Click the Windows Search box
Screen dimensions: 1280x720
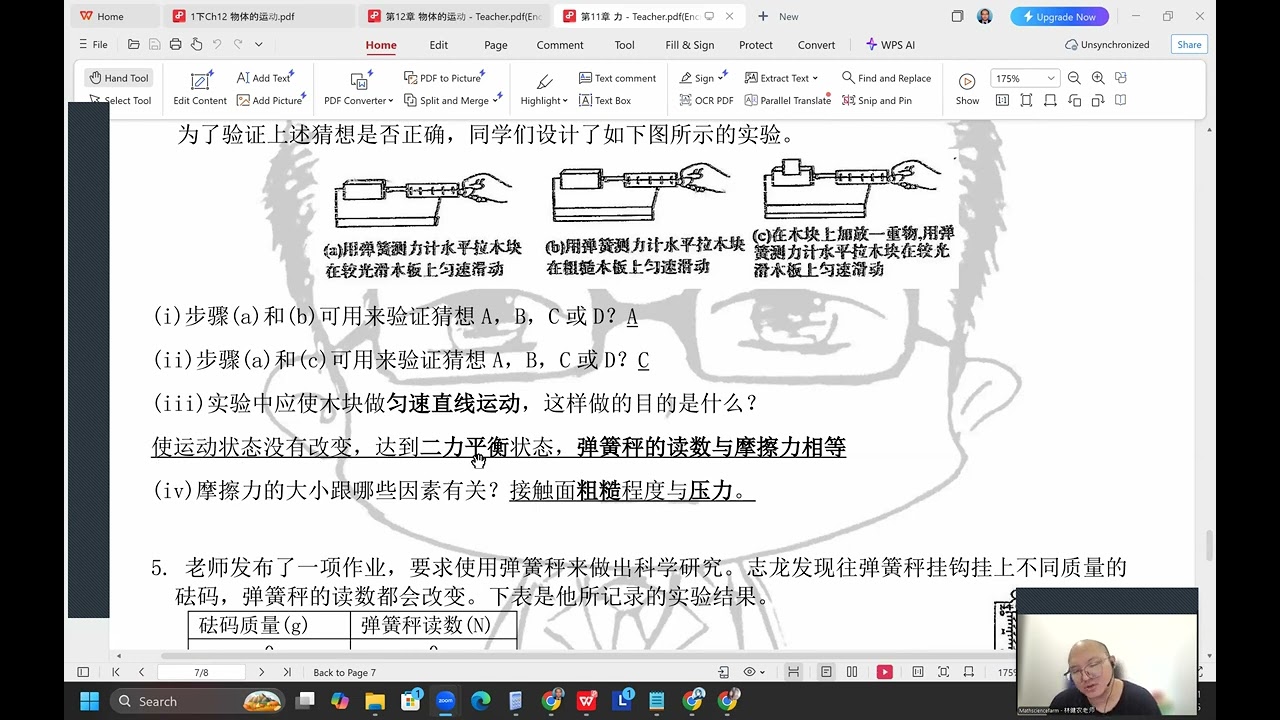(x=197, y=701)
